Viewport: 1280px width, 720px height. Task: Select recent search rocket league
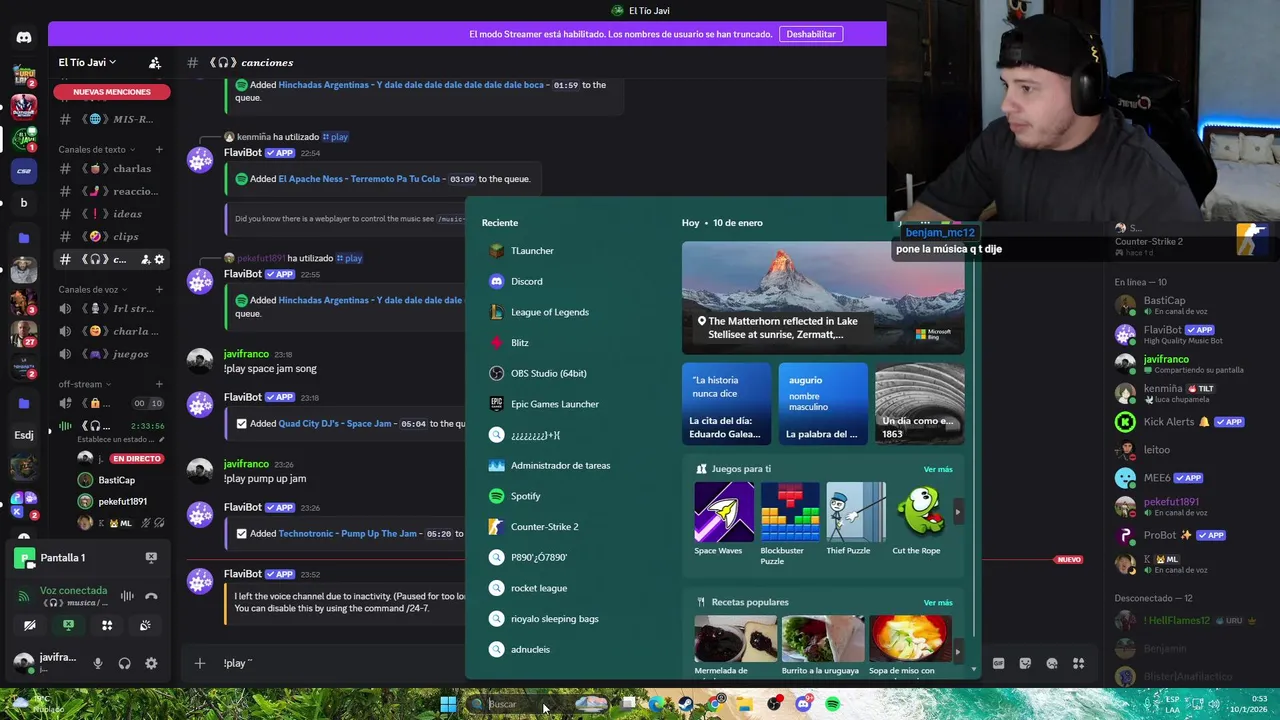(x=570, y=588)
